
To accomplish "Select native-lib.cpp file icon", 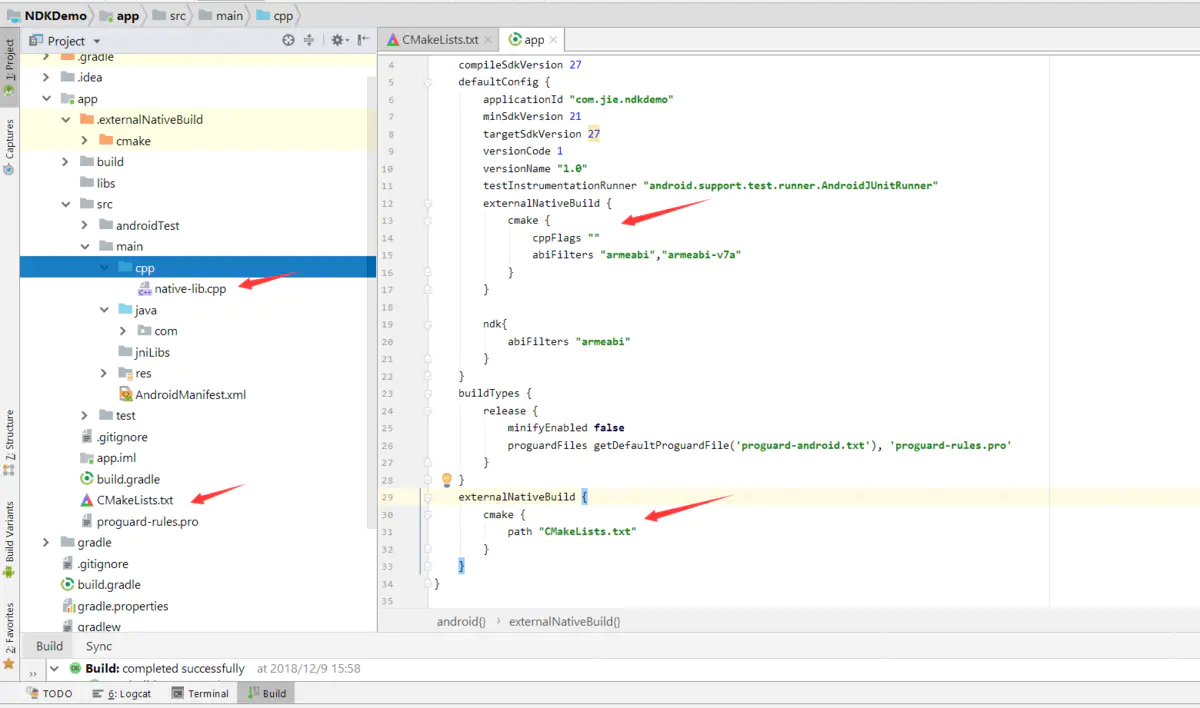I will pos(145,289).
